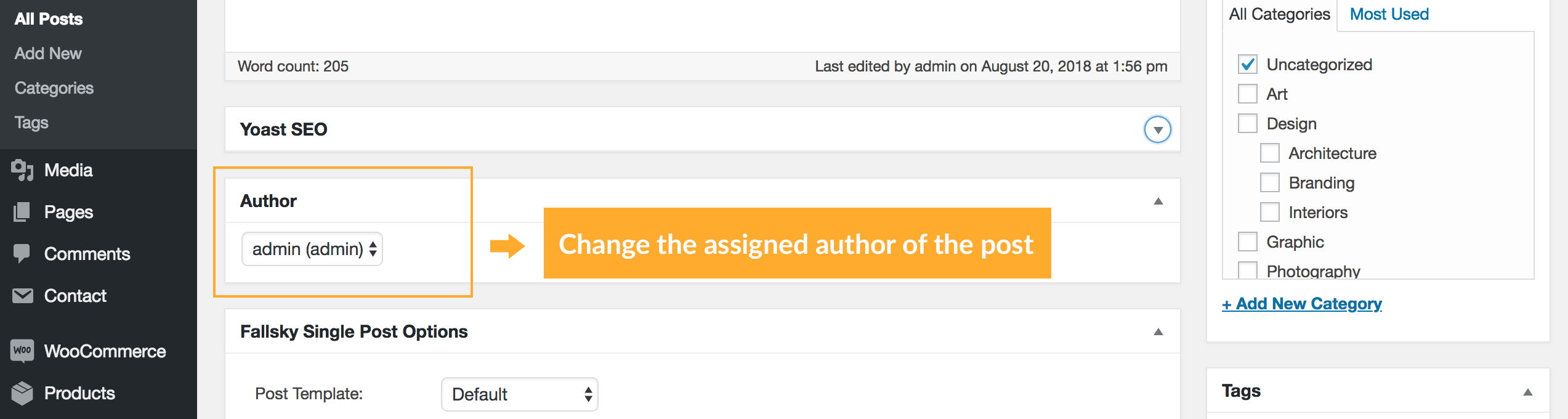Click the Comments bubble icon

22,254
